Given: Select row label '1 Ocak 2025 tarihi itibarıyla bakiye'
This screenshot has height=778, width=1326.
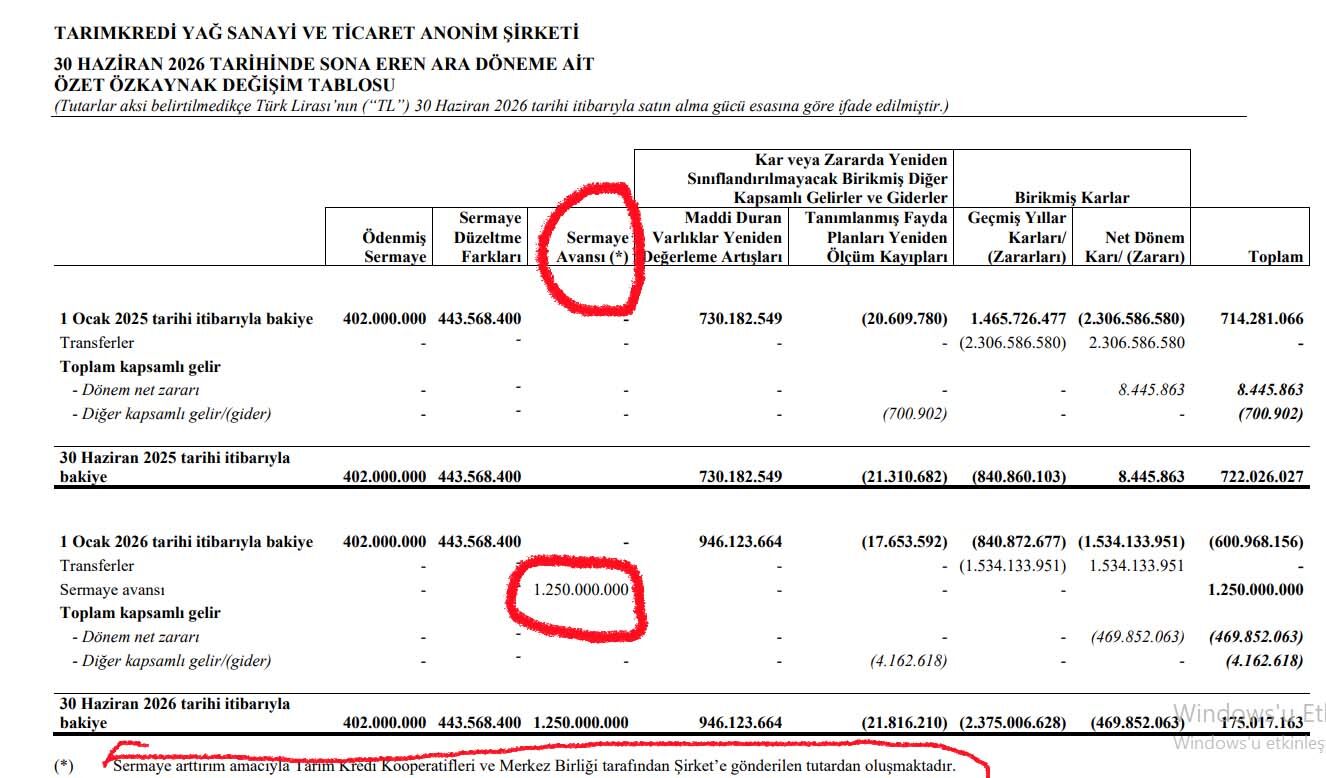Looking at the screenshot, I should [186, 319].
